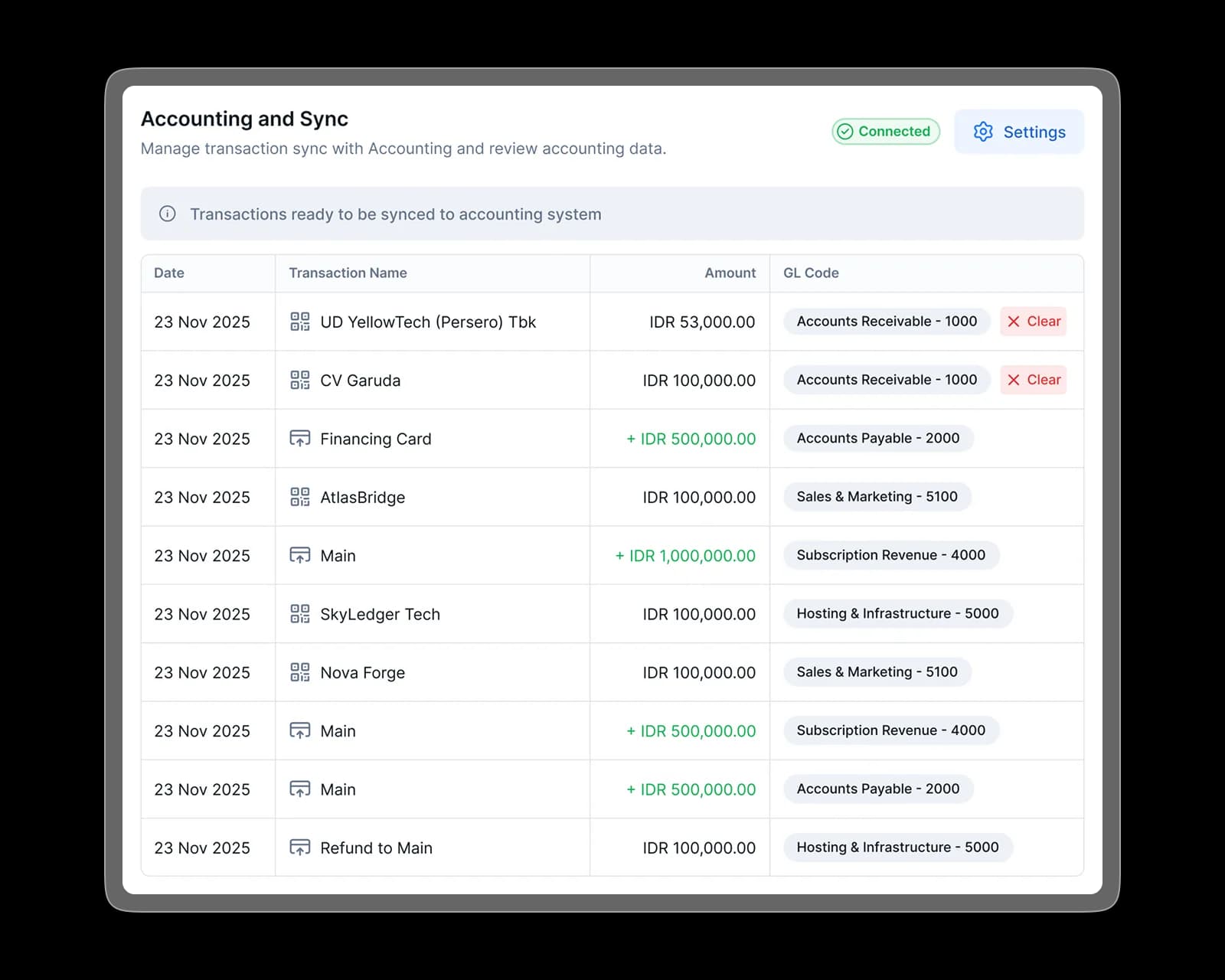Clear the GL code for UD YellowTech

pos(1033,322)
